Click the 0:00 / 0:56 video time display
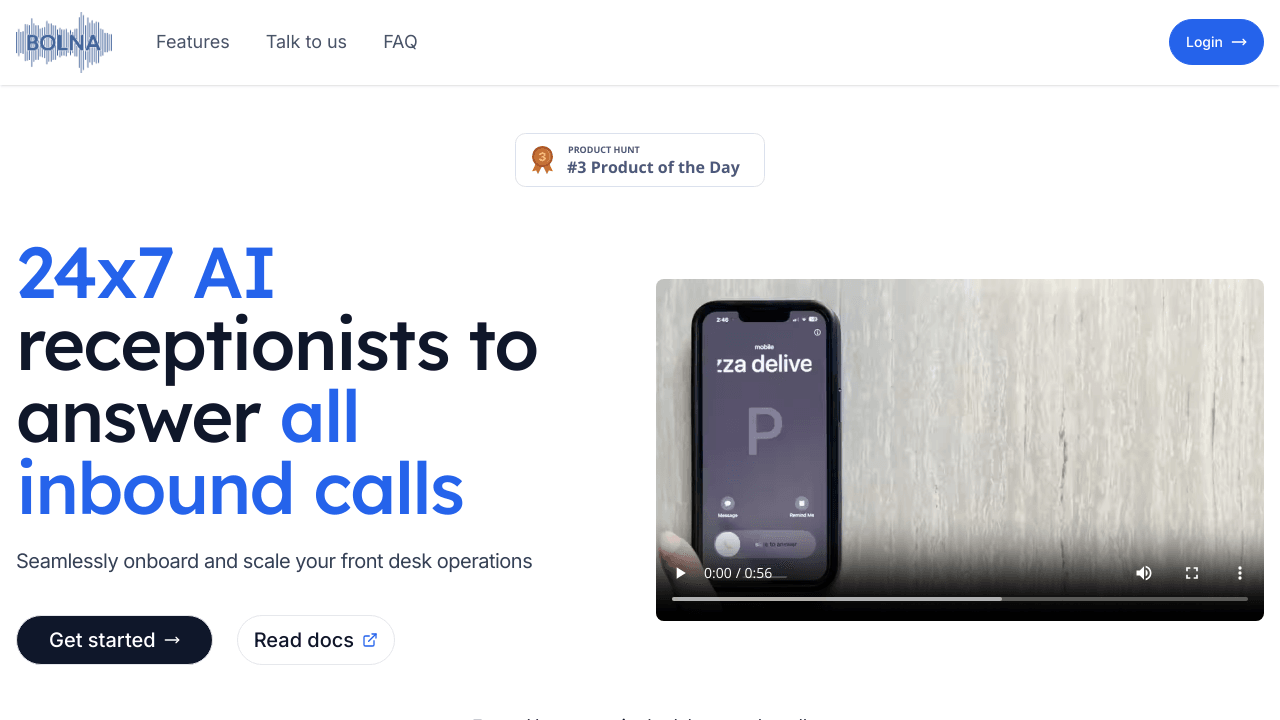 pyautogui.click(x=738, y=573)
